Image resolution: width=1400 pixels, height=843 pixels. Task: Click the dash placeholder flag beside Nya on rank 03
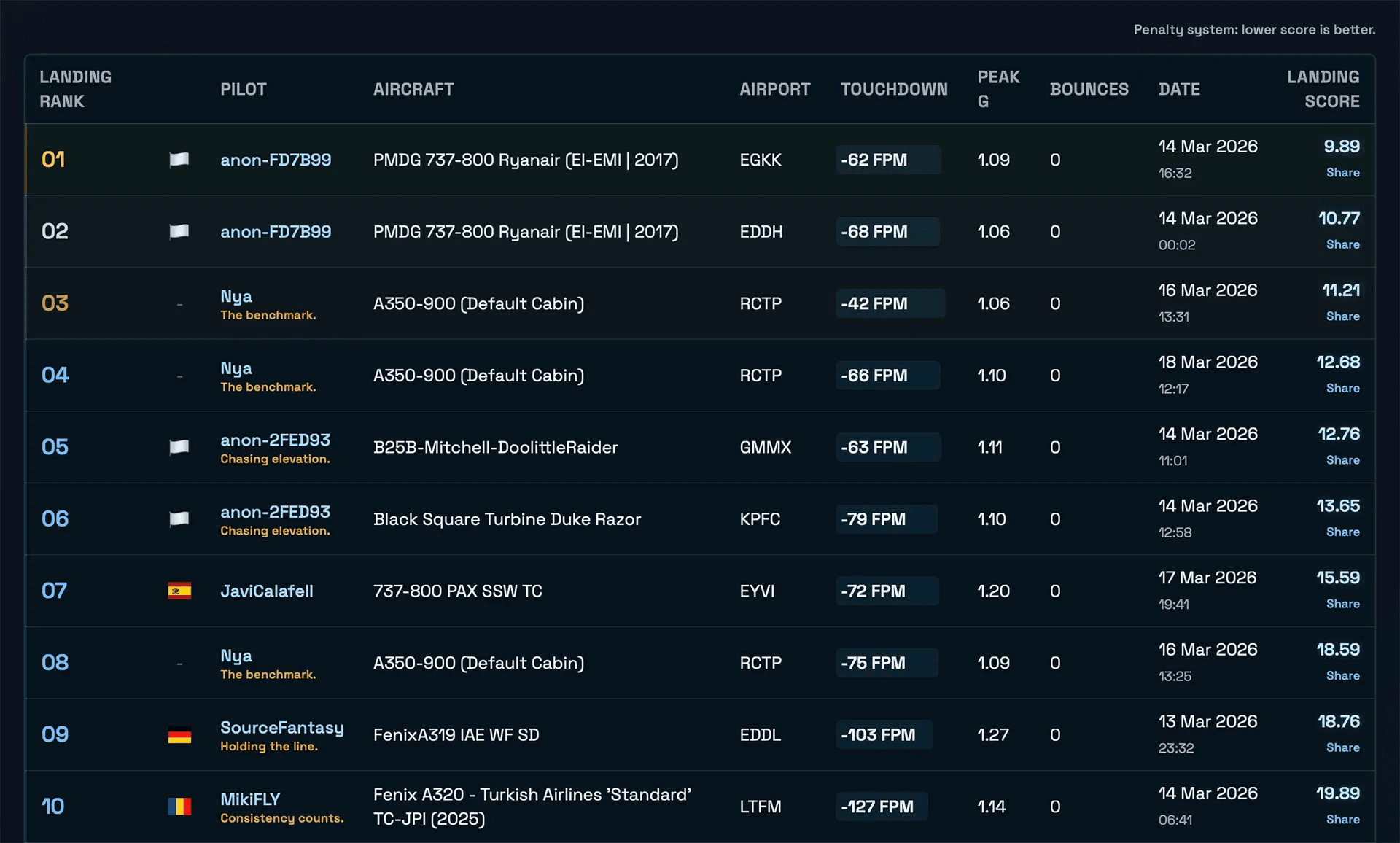point(179,303)
